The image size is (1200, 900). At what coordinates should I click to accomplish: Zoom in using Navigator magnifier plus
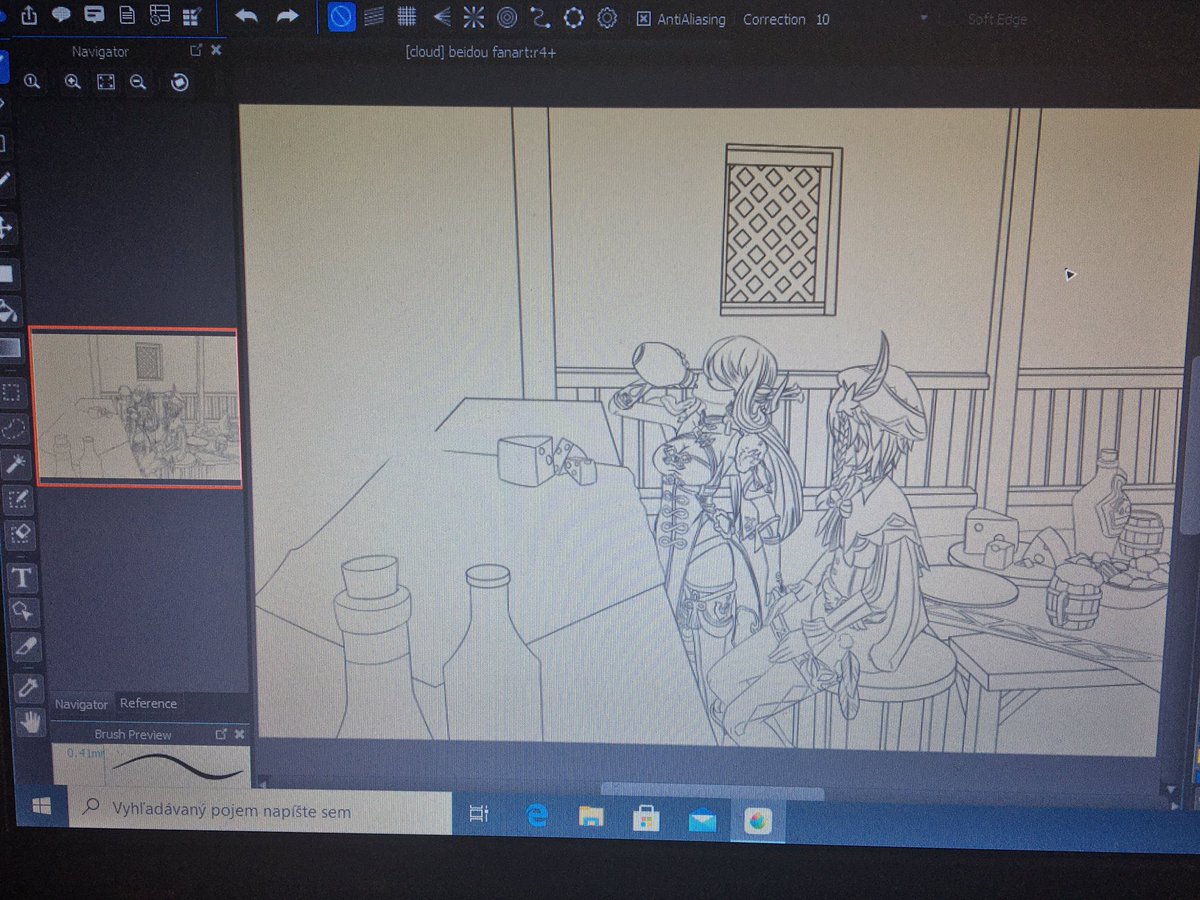pyautogui.click(x=72, y=82)
